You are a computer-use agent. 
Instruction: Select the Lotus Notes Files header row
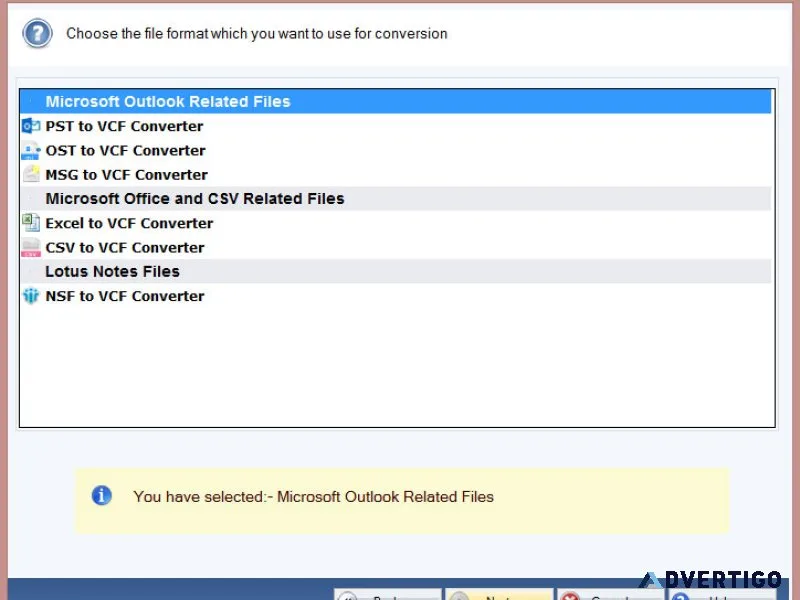coord(395,271)
